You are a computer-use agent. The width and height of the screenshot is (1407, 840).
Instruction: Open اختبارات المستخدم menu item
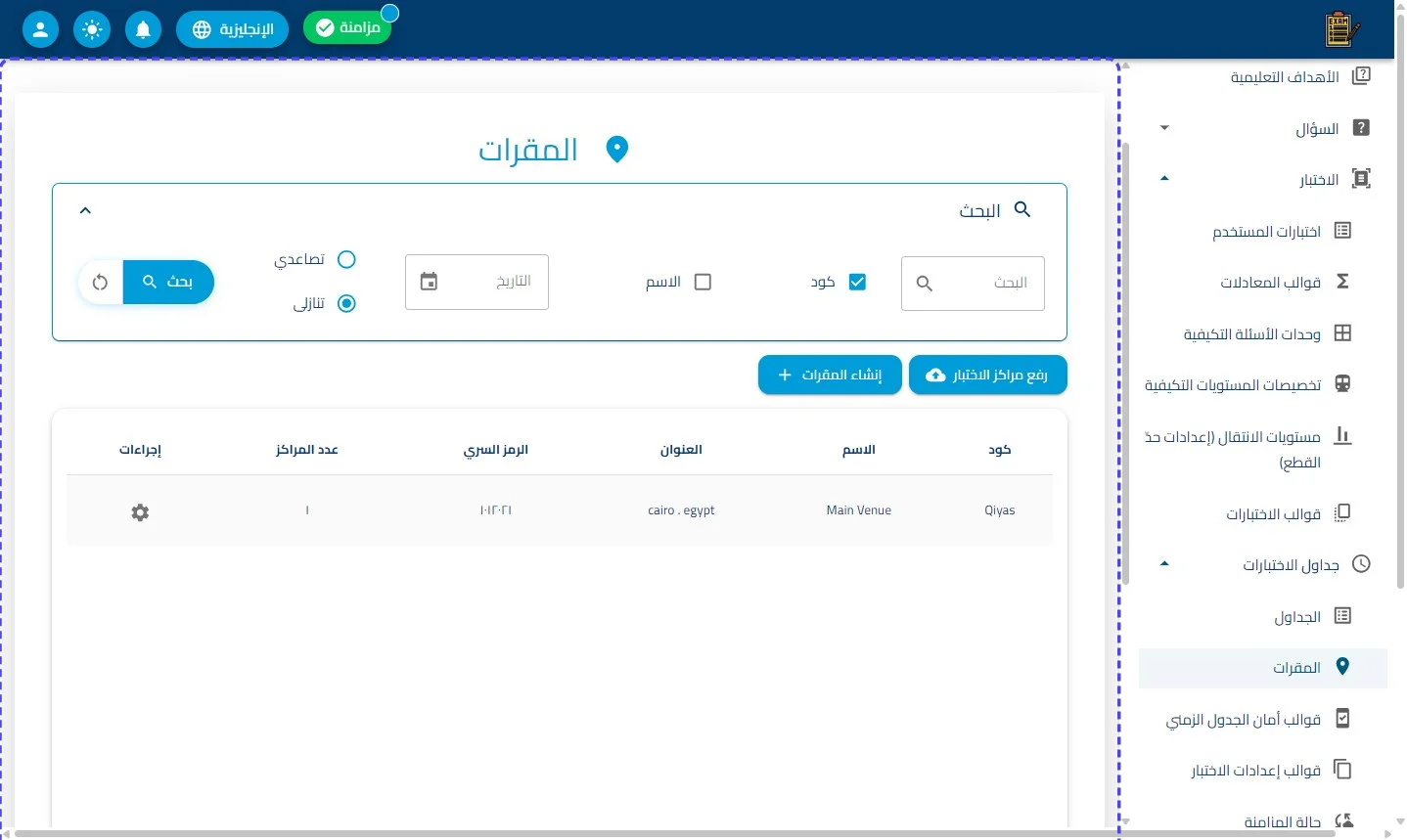click(x=1263, y=231)
